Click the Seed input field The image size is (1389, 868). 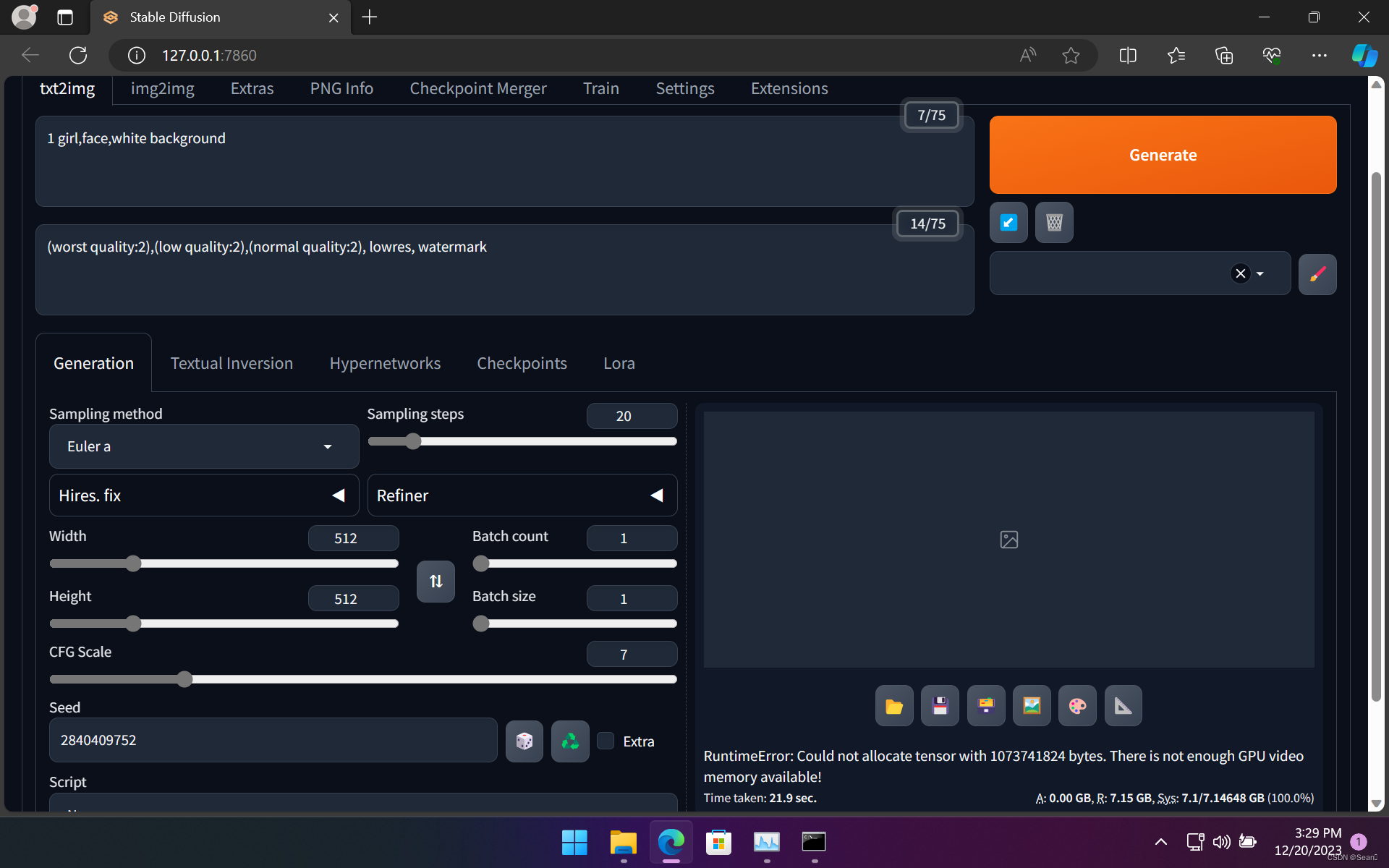click(x=273, y=741)
